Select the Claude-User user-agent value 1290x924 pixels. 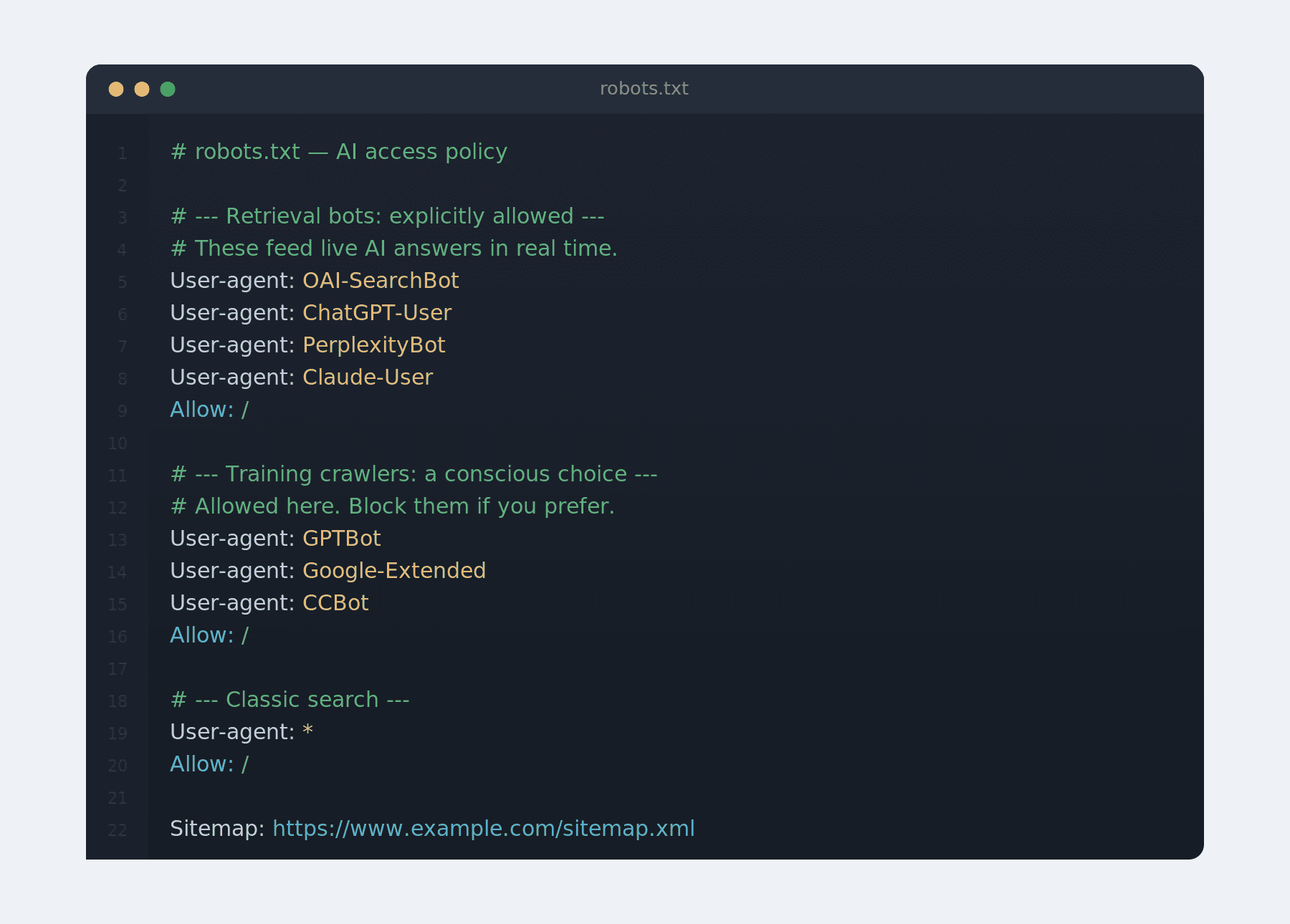tap(368, 377)
